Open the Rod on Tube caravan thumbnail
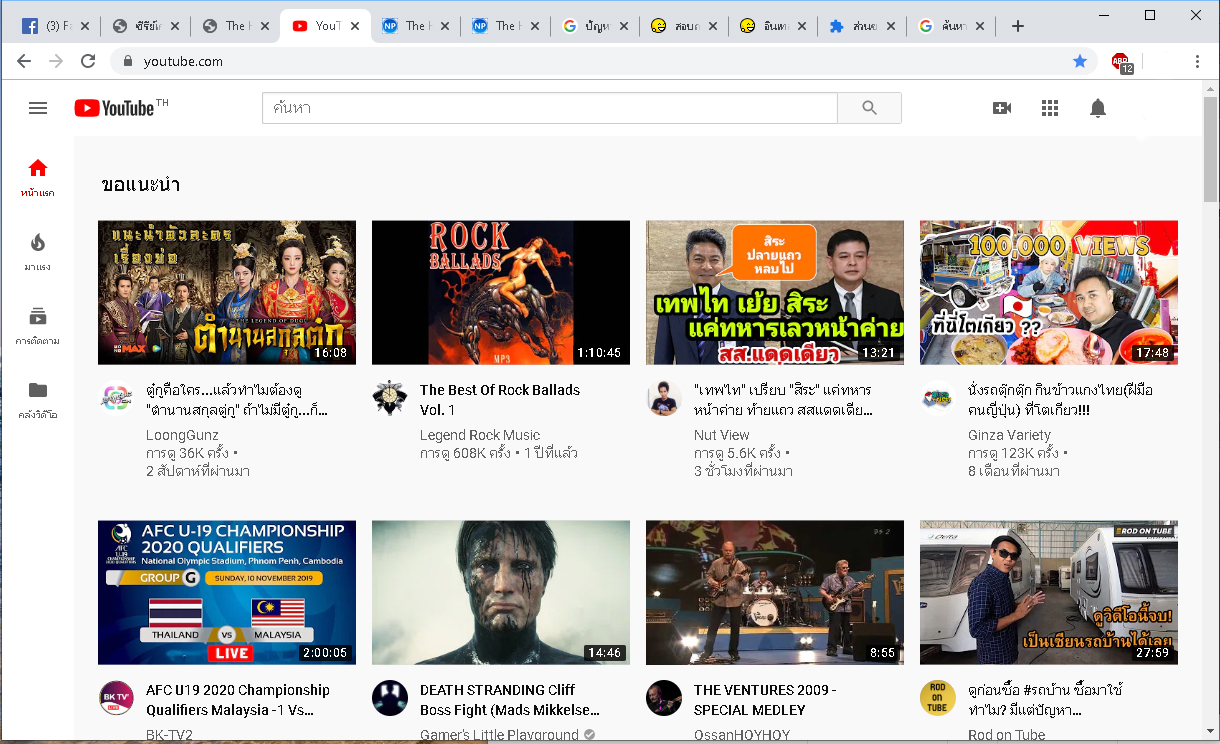 pos(1049,592)
